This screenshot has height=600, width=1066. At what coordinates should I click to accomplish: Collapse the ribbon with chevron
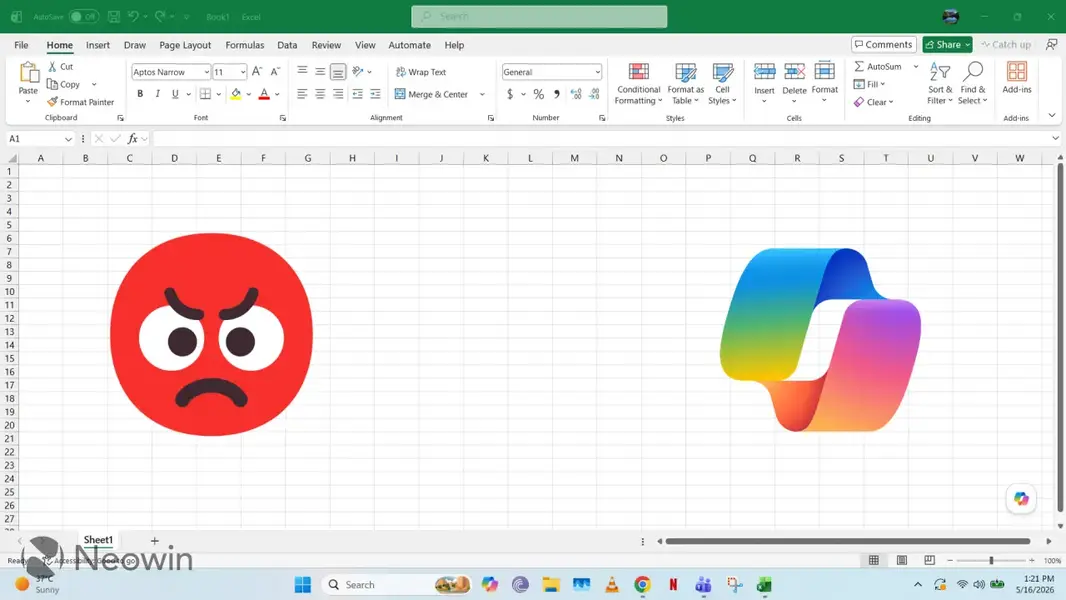(x=1052, y=116)
